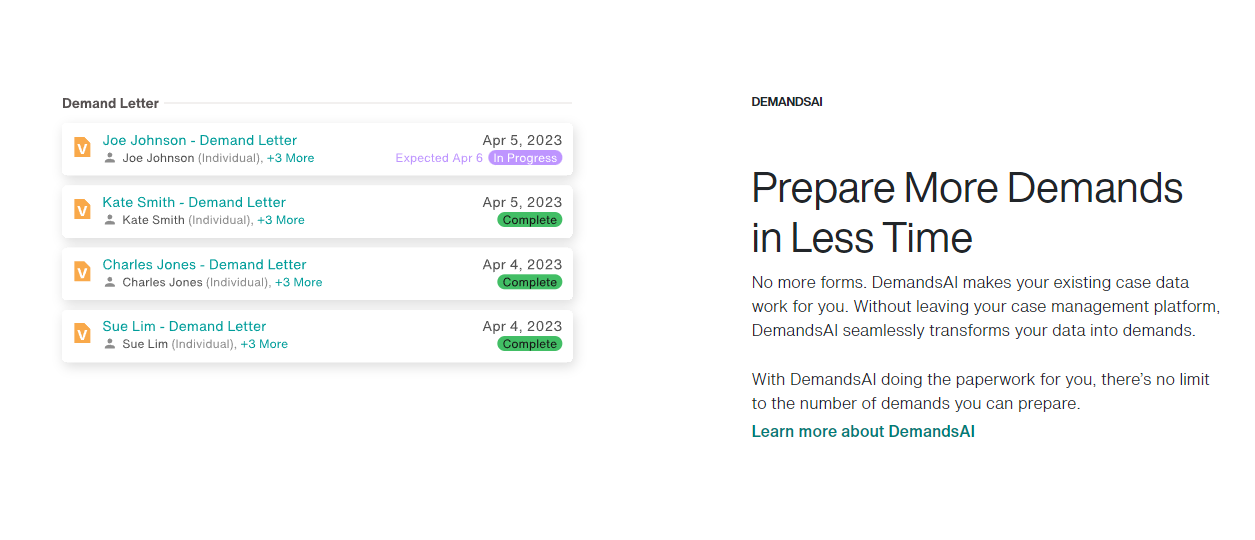Viewport: 1255px width, 540px height.
Task: Open the Kate Smith - Demand Letter link
Action: point(194,202)
